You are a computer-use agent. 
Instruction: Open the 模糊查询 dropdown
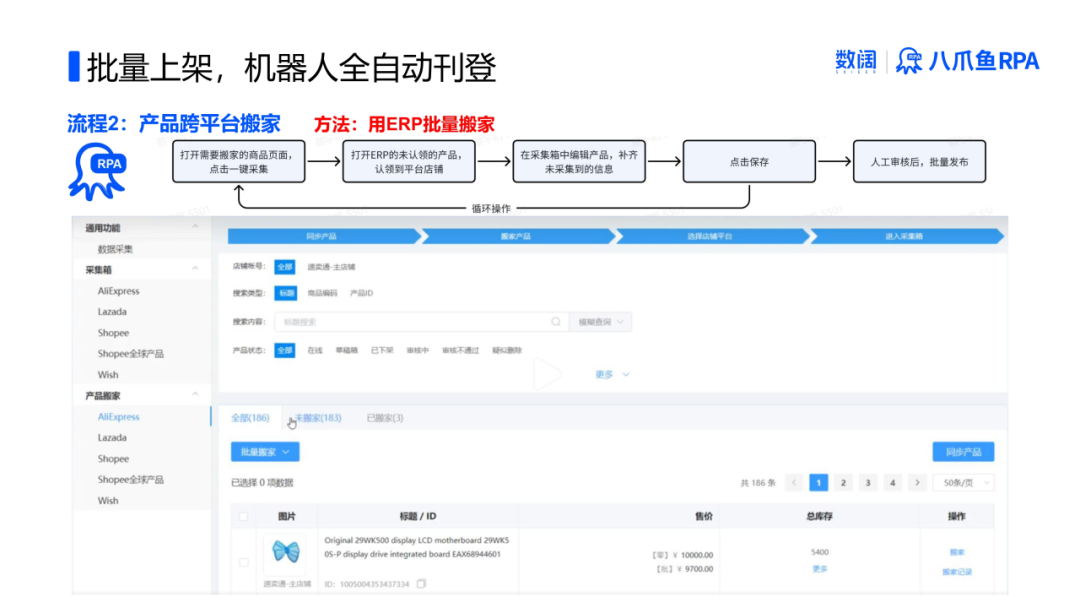602,320
